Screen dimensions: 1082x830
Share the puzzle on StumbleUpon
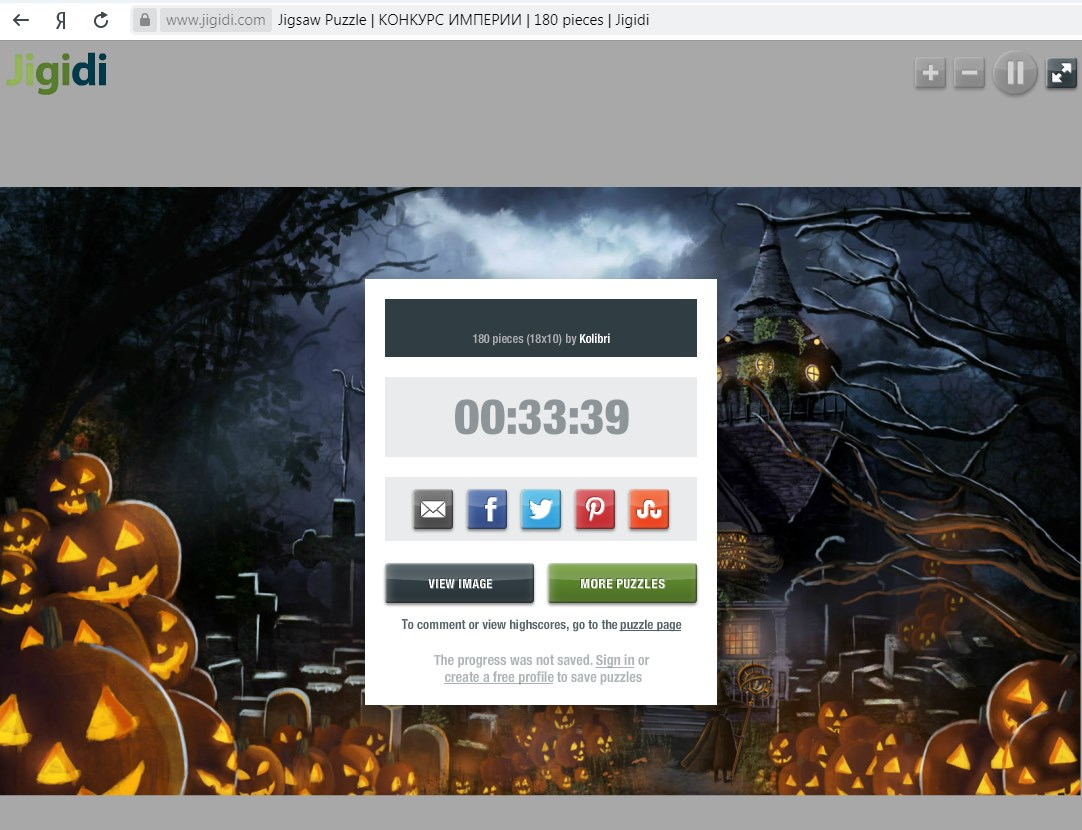coord(649,509)
